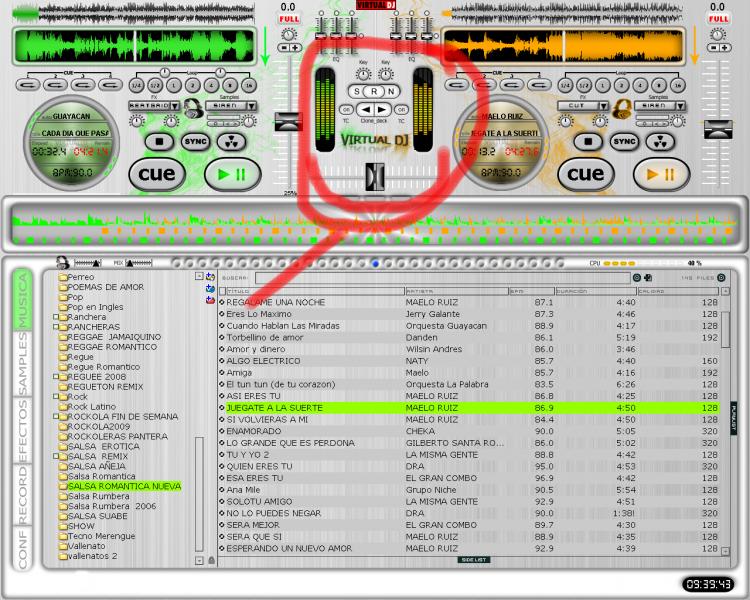
Task: Click the Buscar search input field
Action: pyautogui.click(x=442, y=278)
